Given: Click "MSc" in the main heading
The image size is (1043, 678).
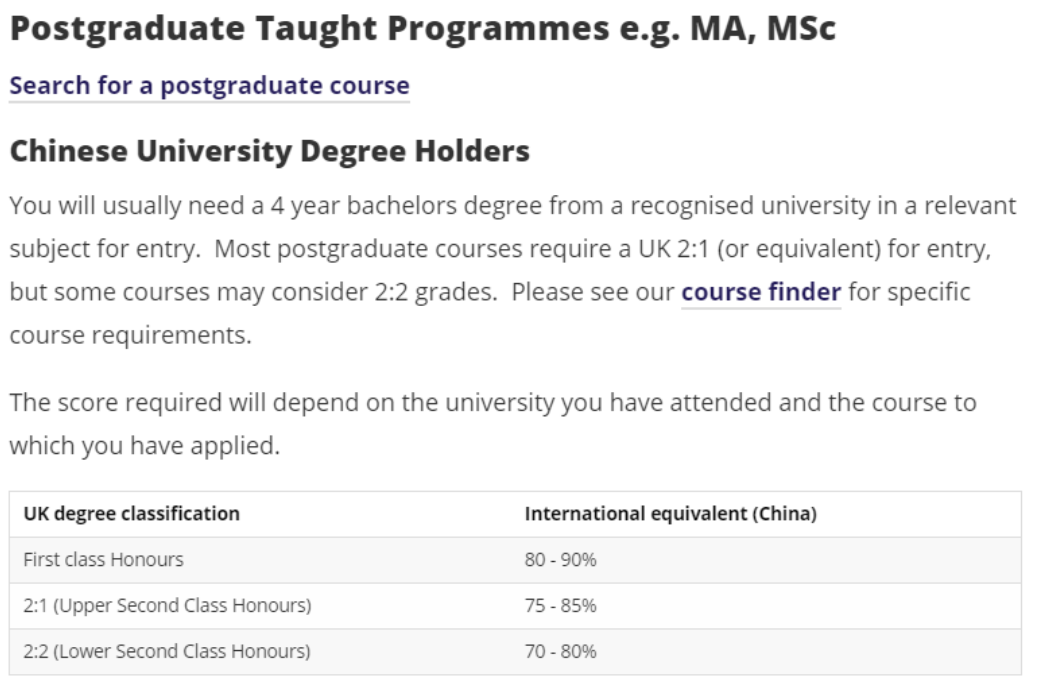Looking at the screenshot, I should 800,29.
